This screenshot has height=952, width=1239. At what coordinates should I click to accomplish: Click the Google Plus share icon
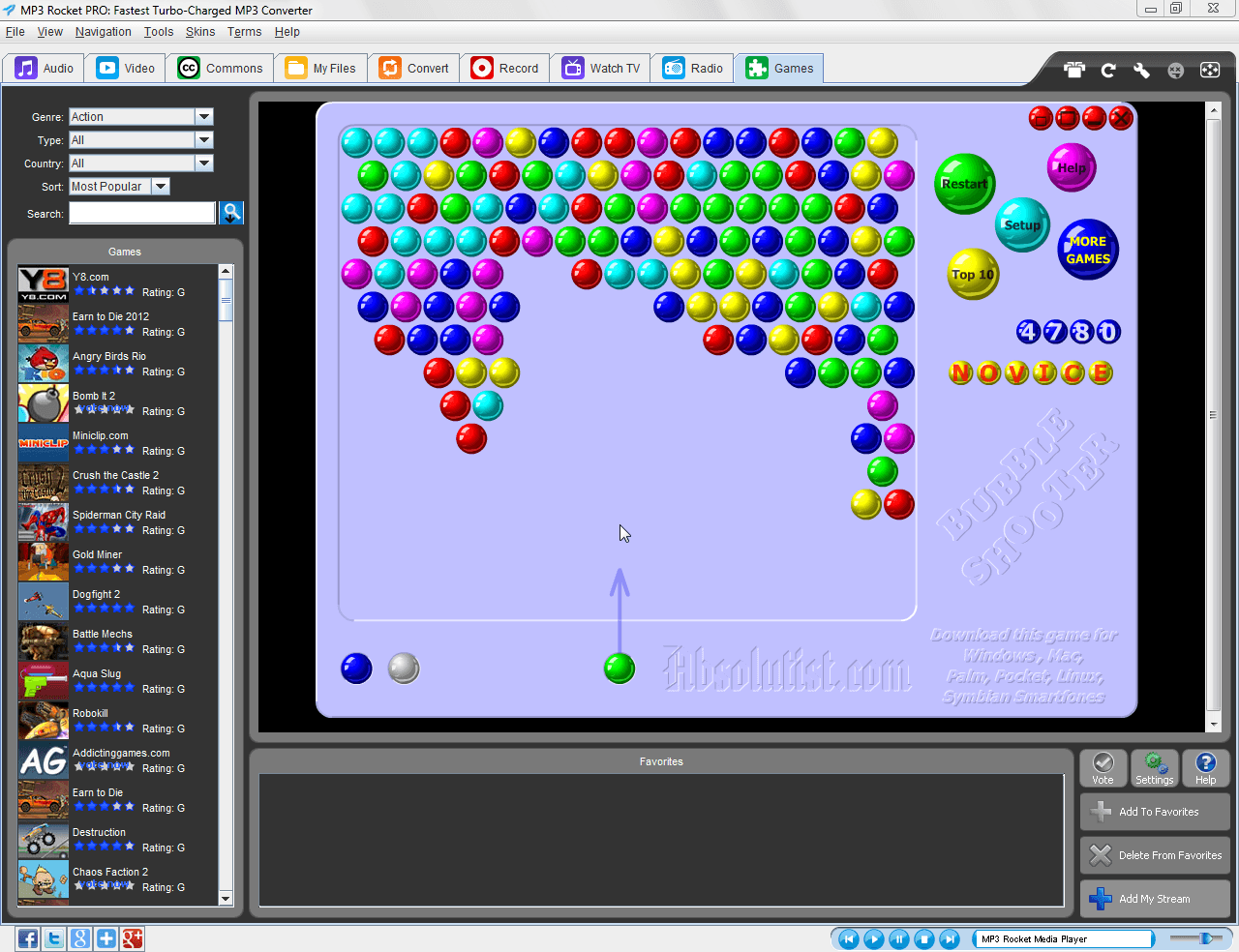133,938
